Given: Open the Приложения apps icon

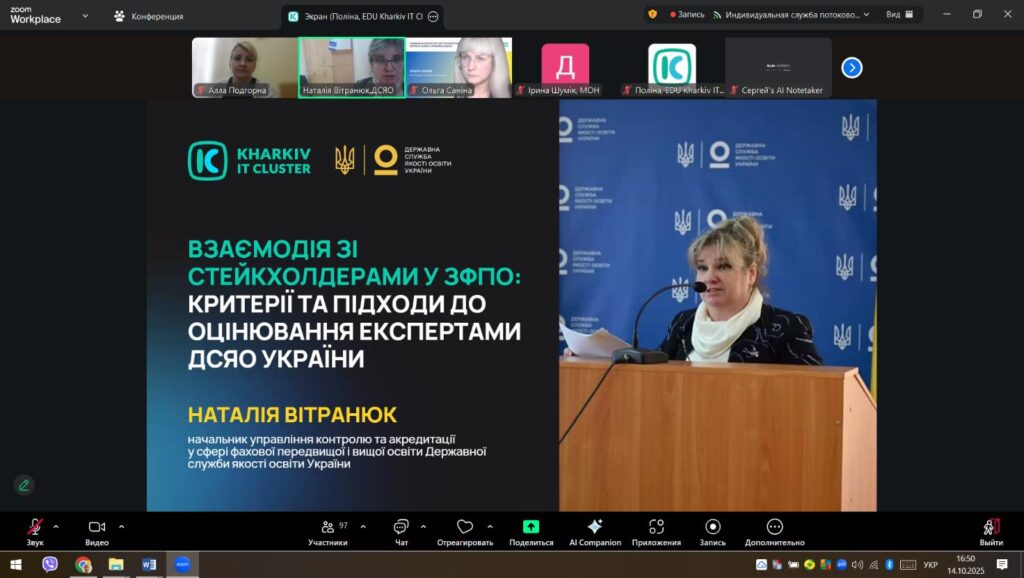Looking at the screenshot, I should point(656,527).
